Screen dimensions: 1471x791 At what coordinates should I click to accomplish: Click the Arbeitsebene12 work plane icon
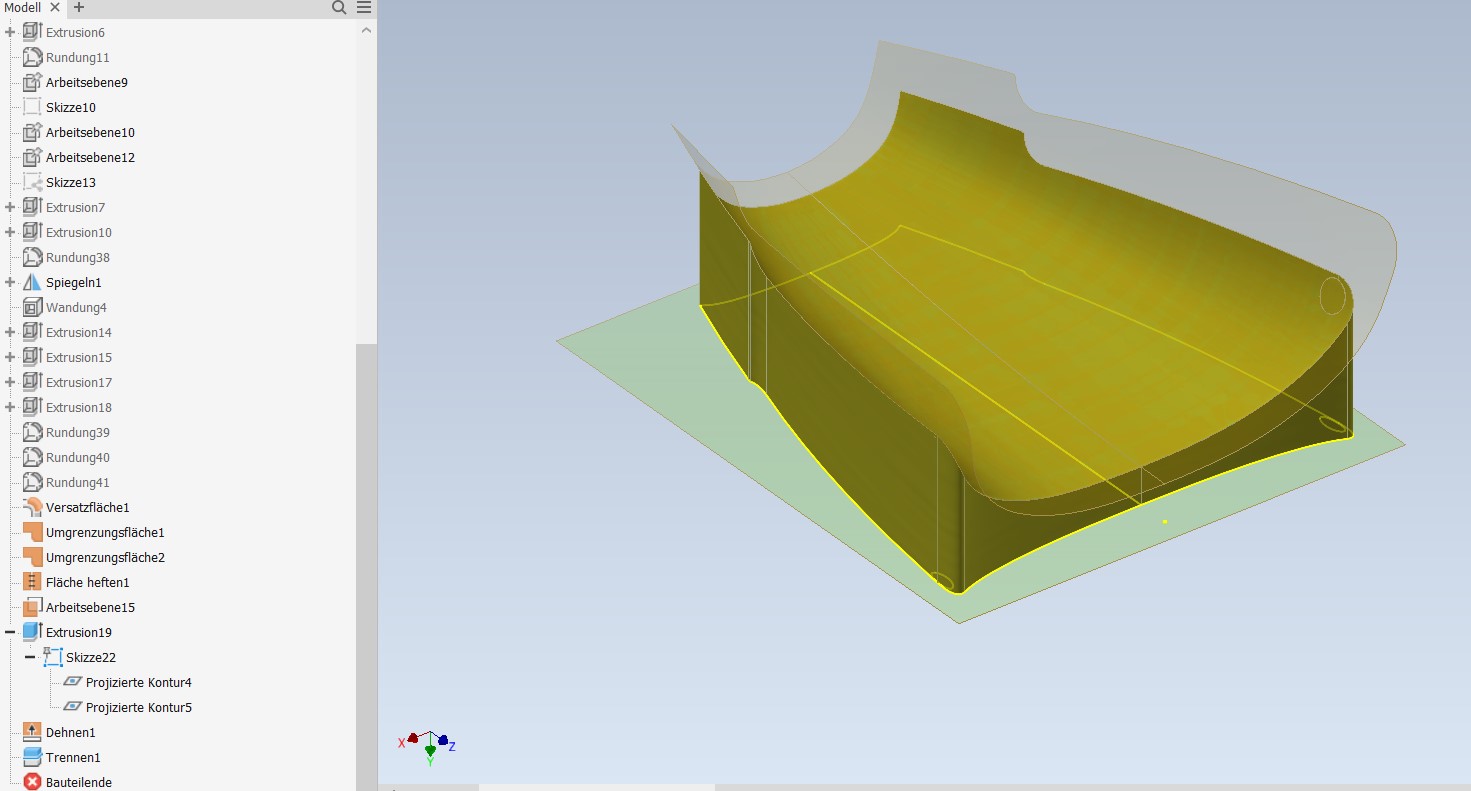(32, 157)
